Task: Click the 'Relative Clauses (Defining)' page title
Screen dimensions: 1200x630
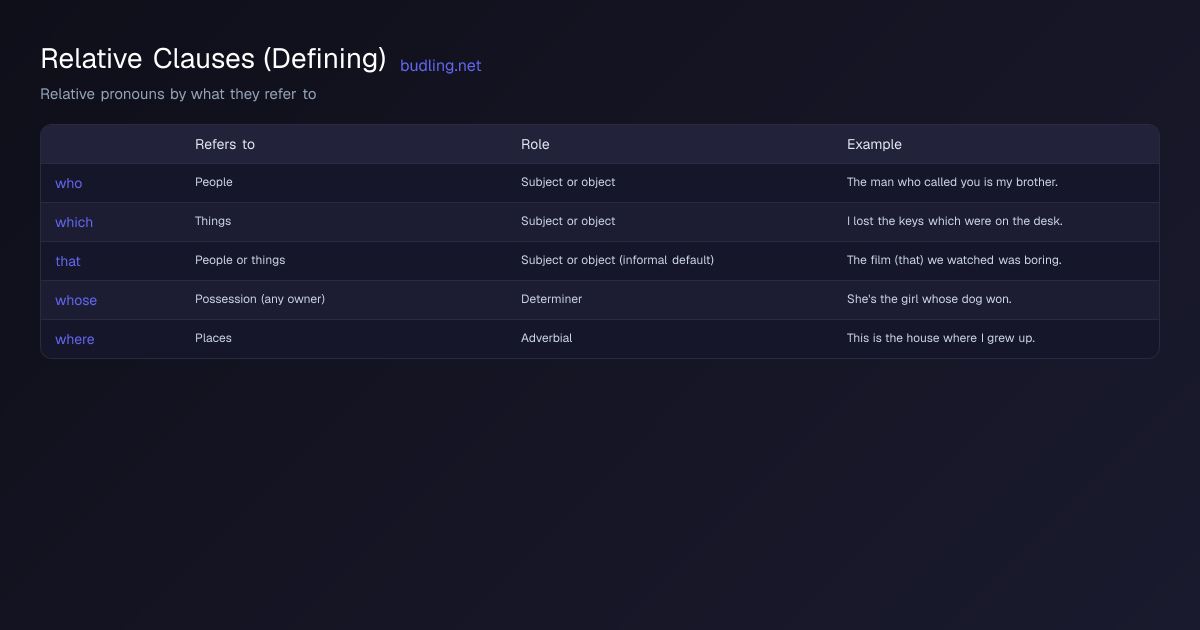Action: pos(213,59)
